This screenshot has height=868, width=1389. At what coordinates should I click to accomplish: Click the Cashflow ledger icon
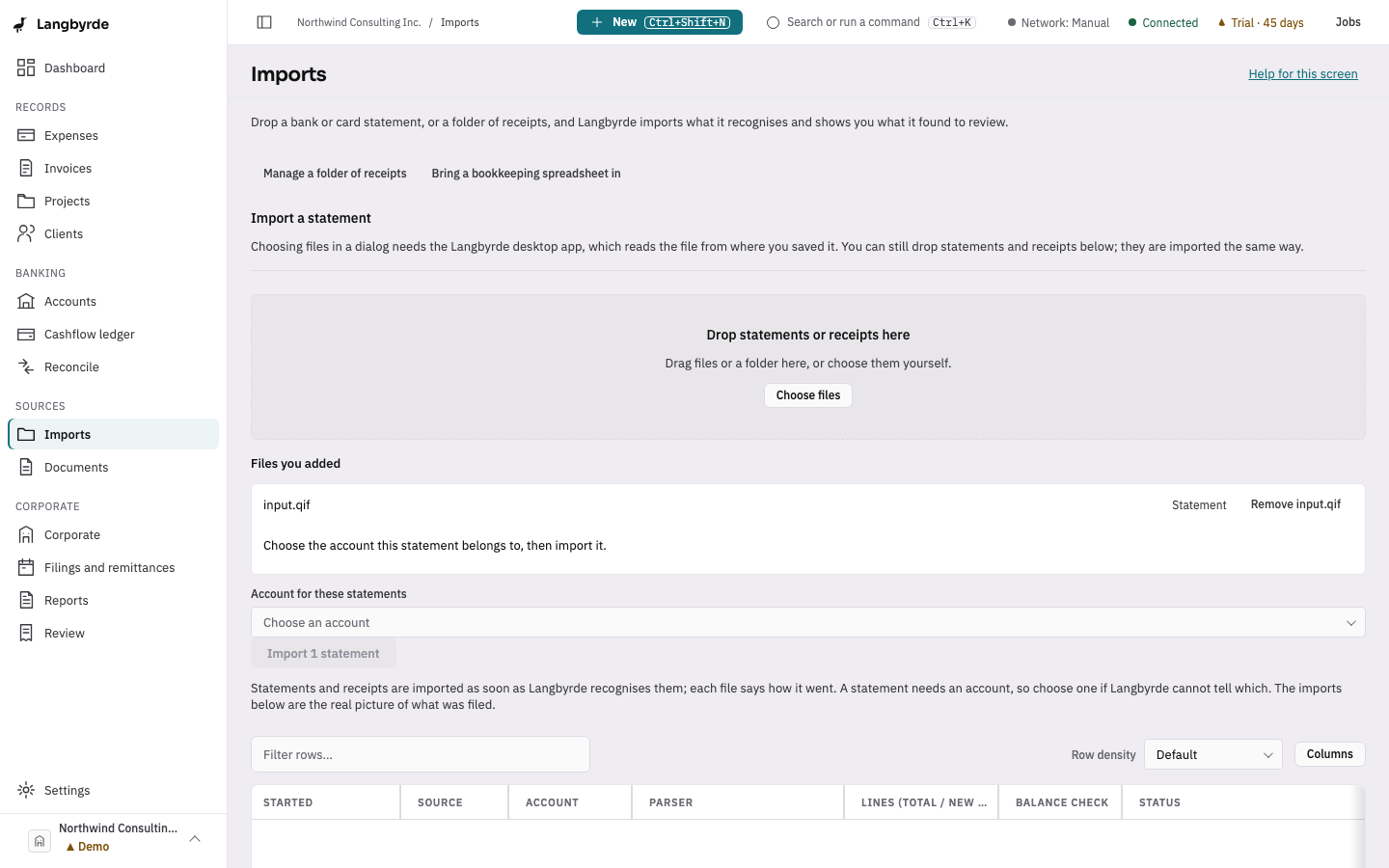point(26,334)
